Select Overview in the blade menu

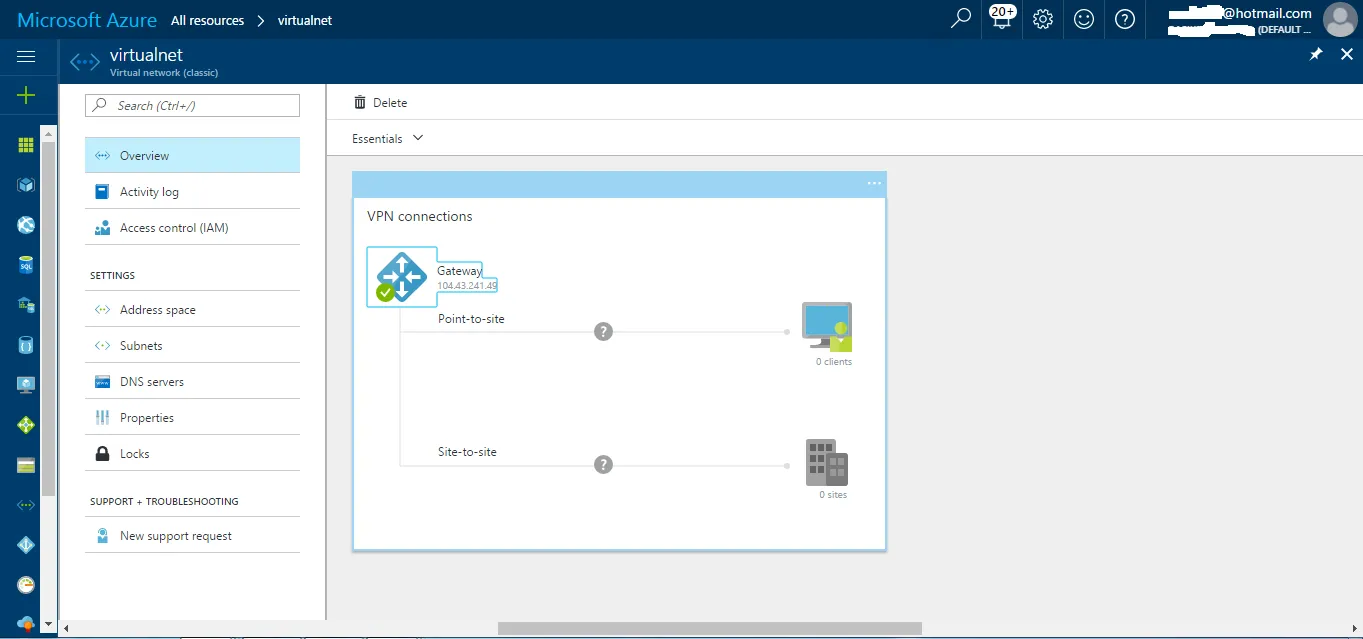click(192, 155)
